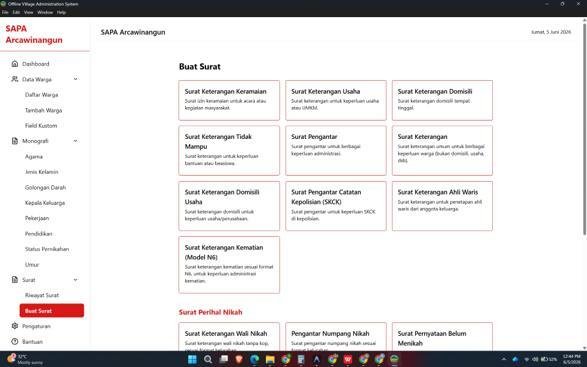This screenshot has height=367, width=587.
Task: Choose the Surat Keterangan Domisili tempat tinggal card
Action: pyautogui.click(x=442, y=100)
